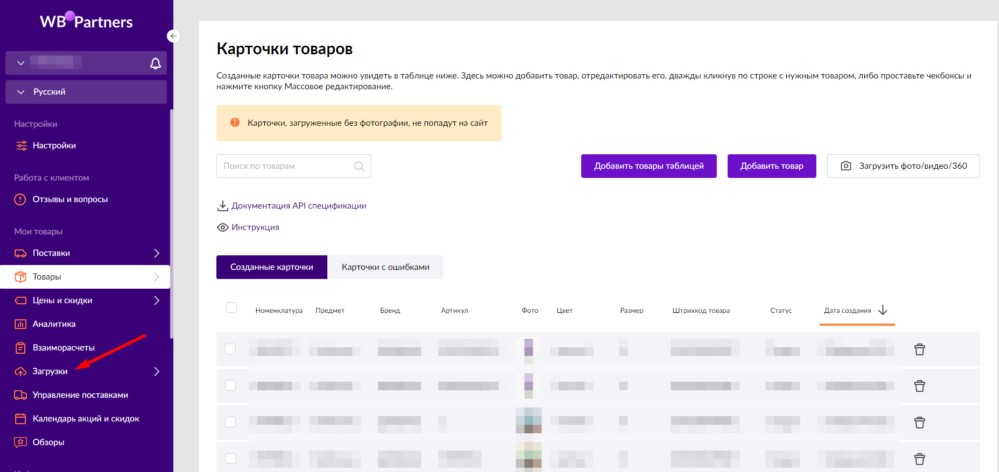Screen dimensions: 999x472
Task: Click the Добавить товары таблицей button
Action: [648, 166]
